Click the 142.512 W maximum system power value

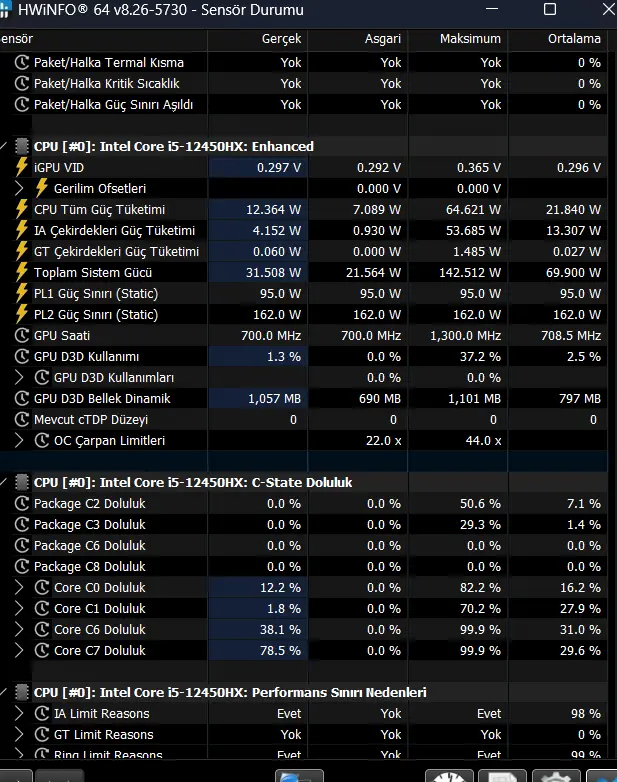pos(470,272)
